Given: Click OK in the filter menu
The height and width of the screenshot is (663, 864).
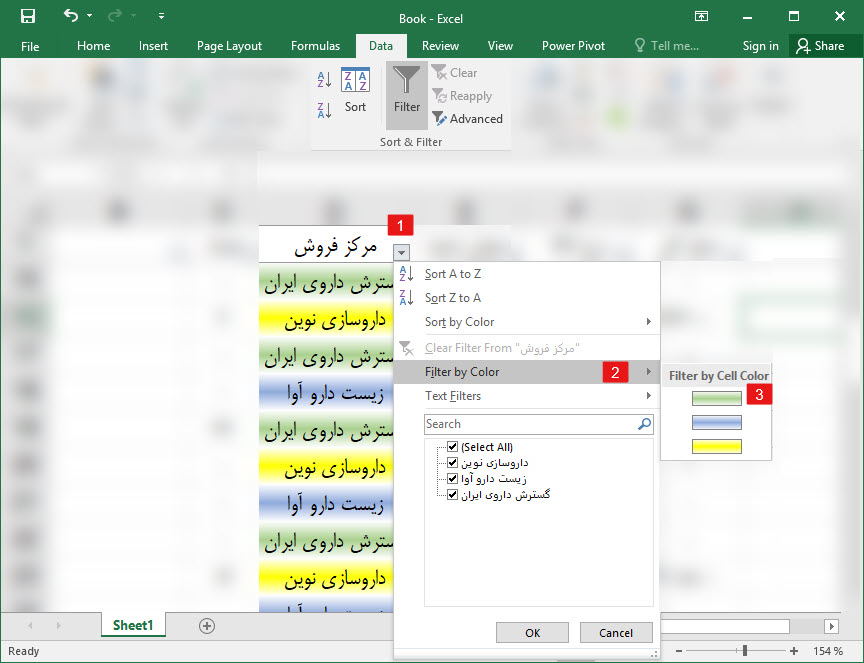Looking at the screenshot, I should tap(532, 633).
